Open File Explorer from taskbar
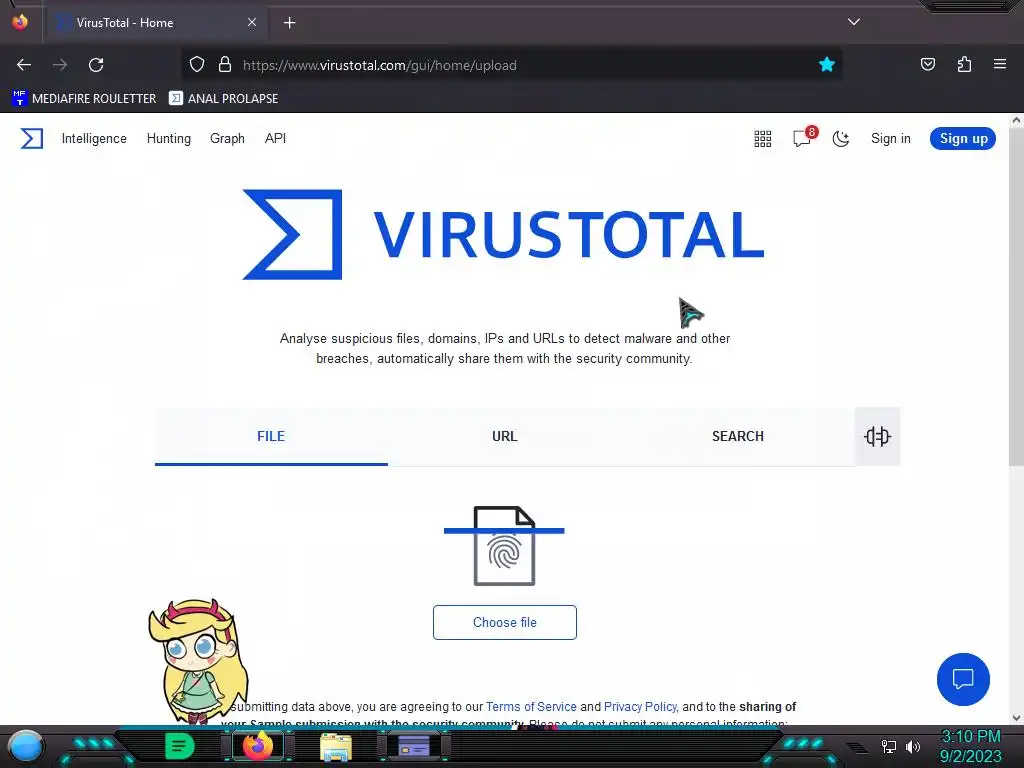The image size is (1024, 768). [x=336, y=746]
